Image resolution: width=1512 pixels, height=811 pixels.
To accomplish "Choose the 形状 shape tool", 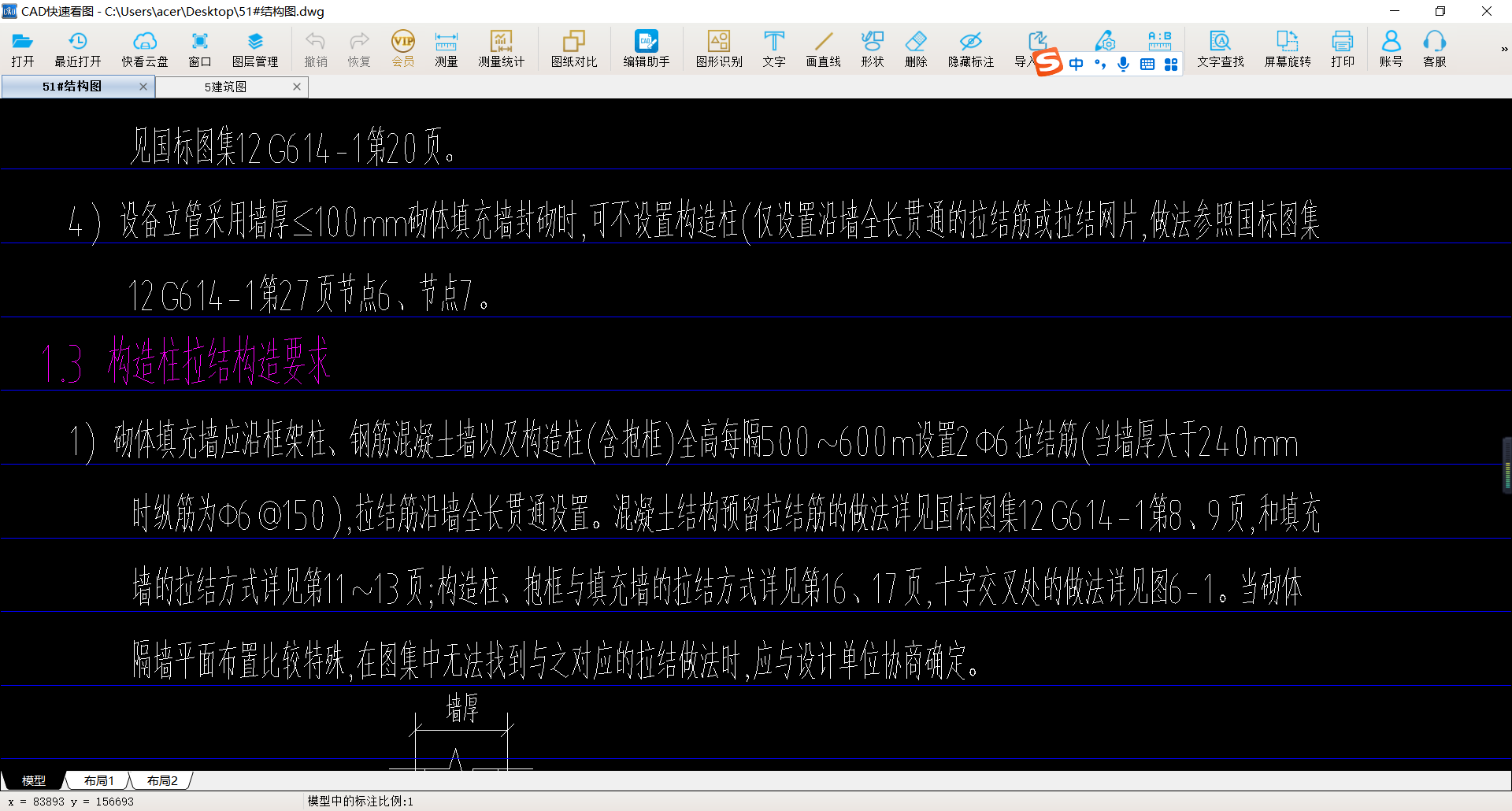I will point(873,50).
